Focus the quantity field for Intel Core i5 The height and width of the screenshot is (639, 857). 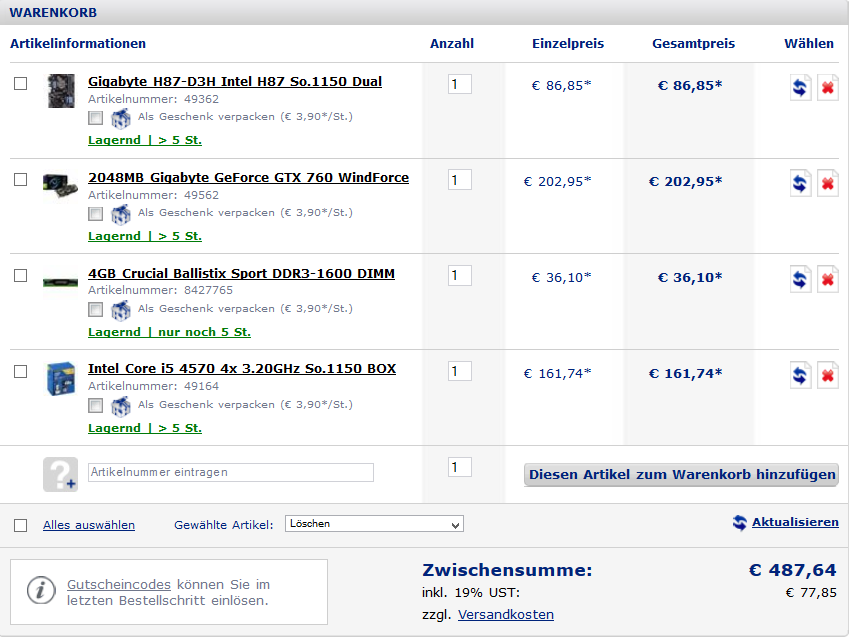[x=460, y=372]
